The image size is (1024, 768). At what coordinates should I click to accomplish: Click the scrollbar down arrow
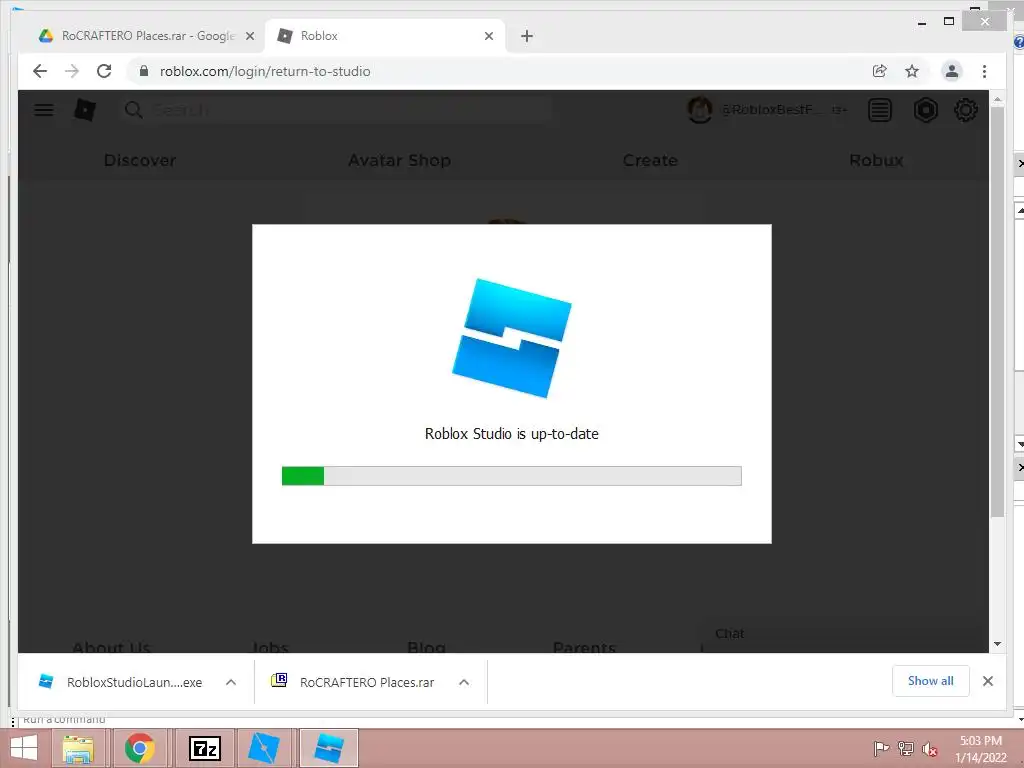pos(997,644)
